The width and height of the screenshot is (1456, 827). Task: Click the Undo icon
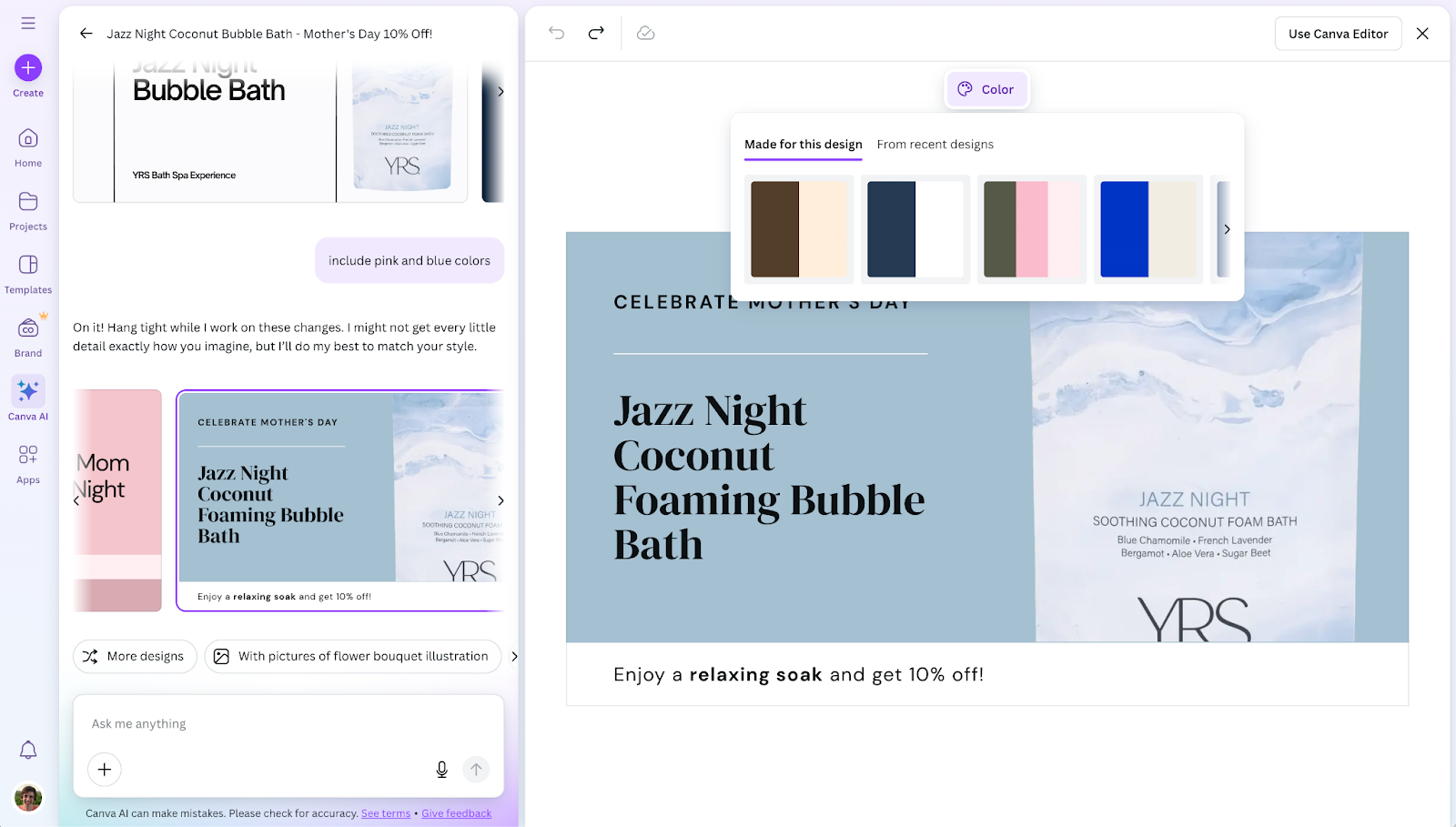point(555,33)
